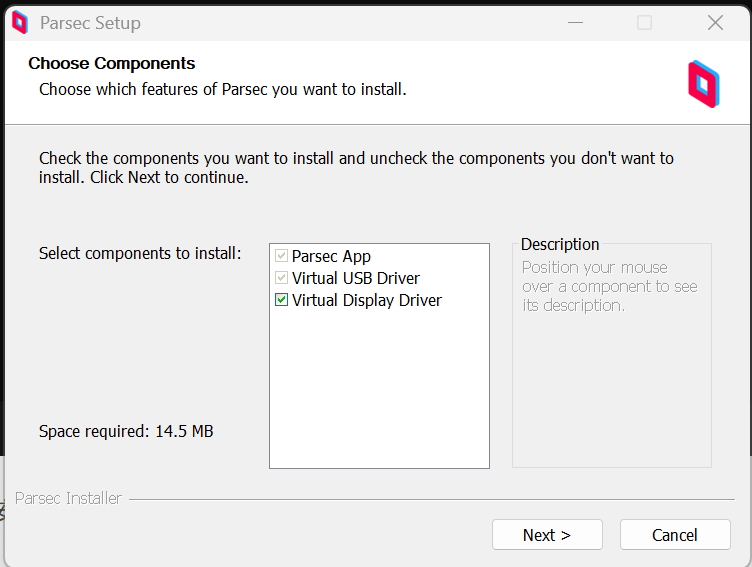Click the Parsec Installer footer label

tap(68, 498)
